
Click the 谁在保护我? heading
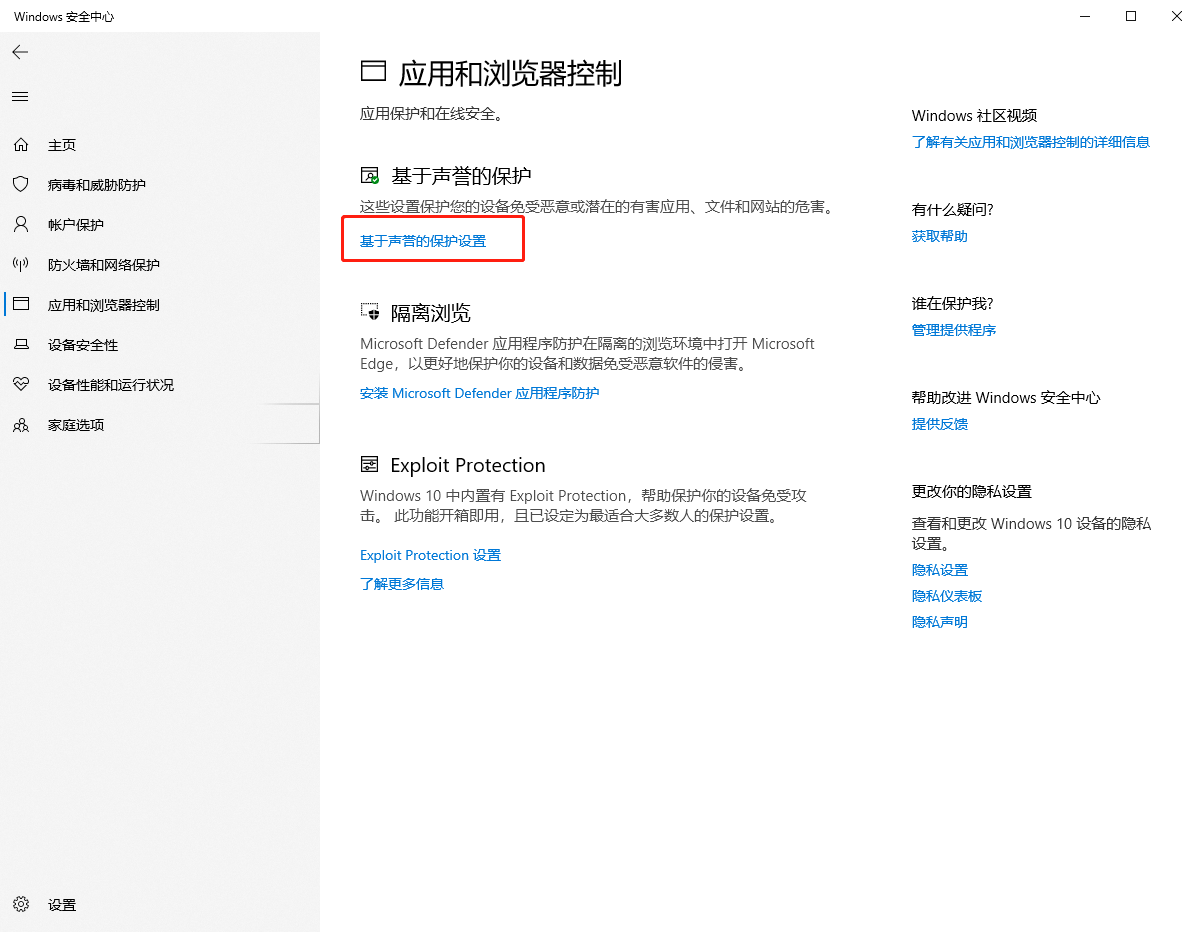[953, 303]
